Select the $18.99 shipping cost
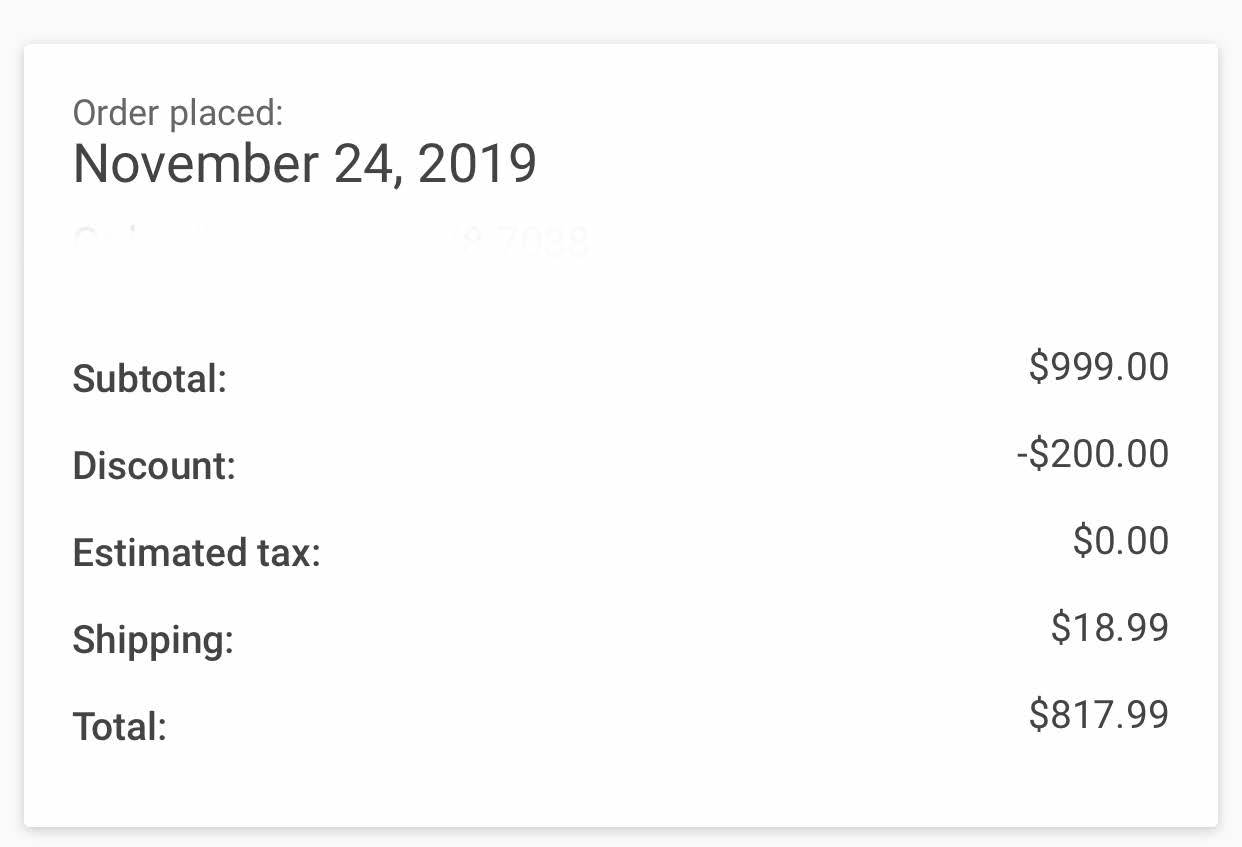The image size is (1242, 847). point(1109,628)
